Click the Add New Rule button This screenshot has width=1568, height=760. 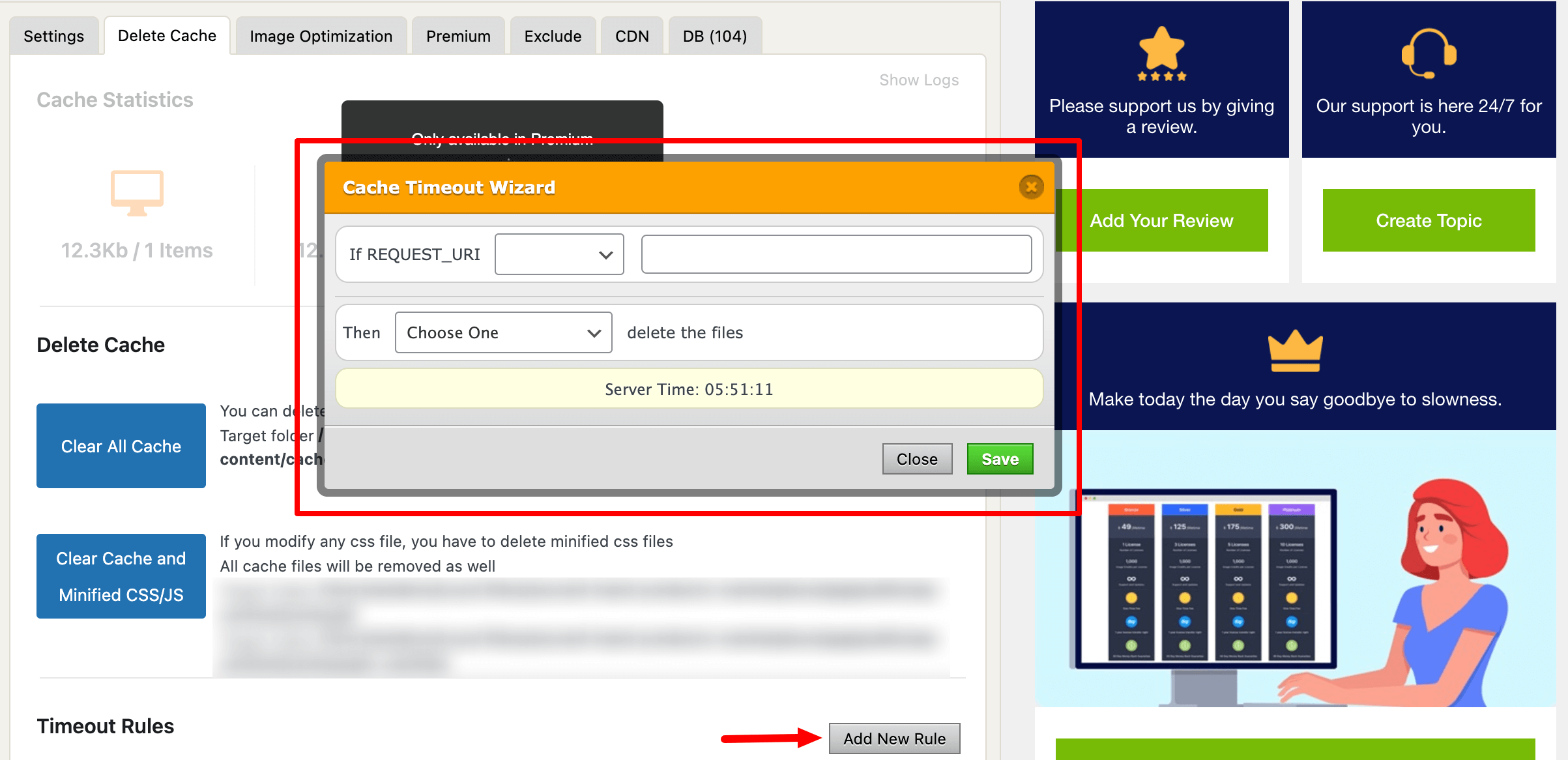(894, 738)
